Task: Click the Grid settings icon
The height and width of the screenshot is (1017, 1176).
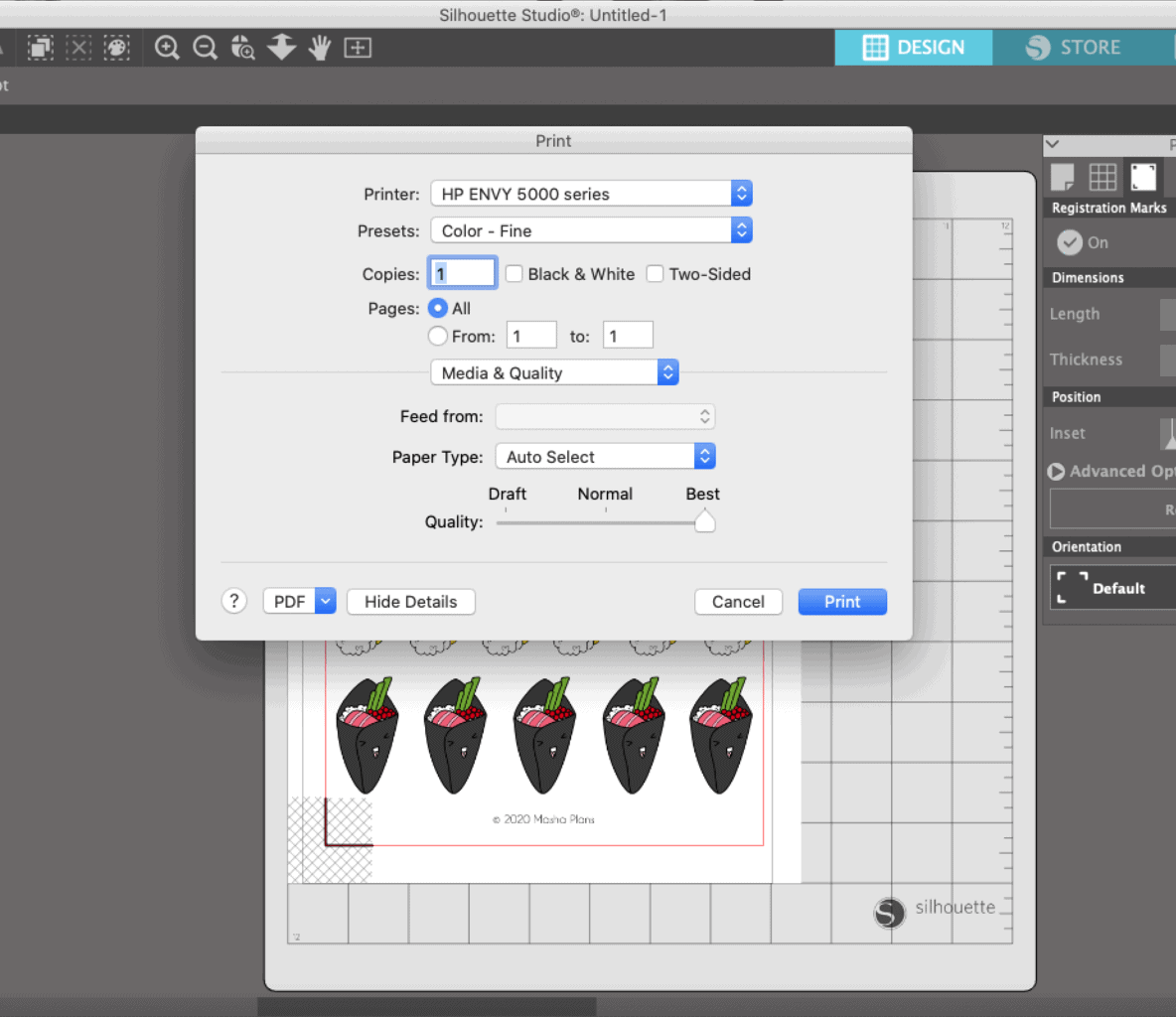Action: tap(1102, 177)
